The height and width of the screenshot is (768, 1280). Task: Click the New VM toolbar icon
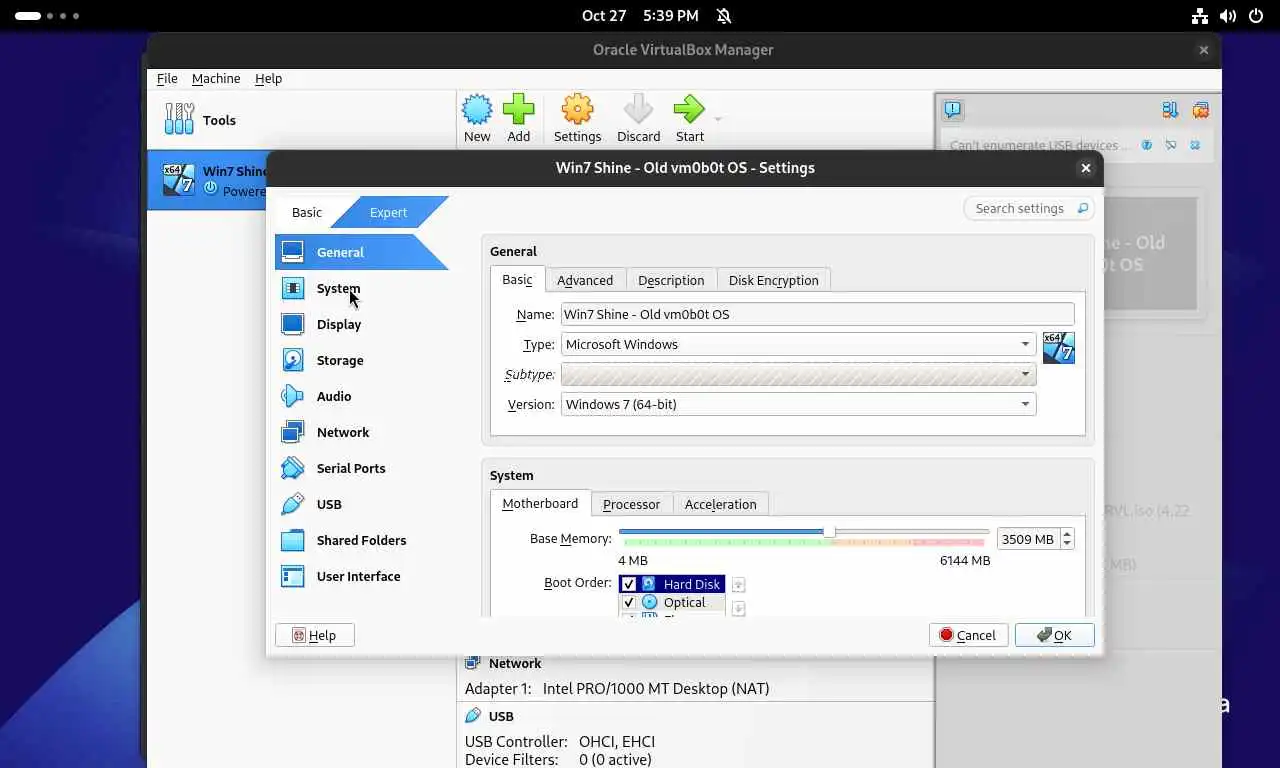tap(477, 110)
